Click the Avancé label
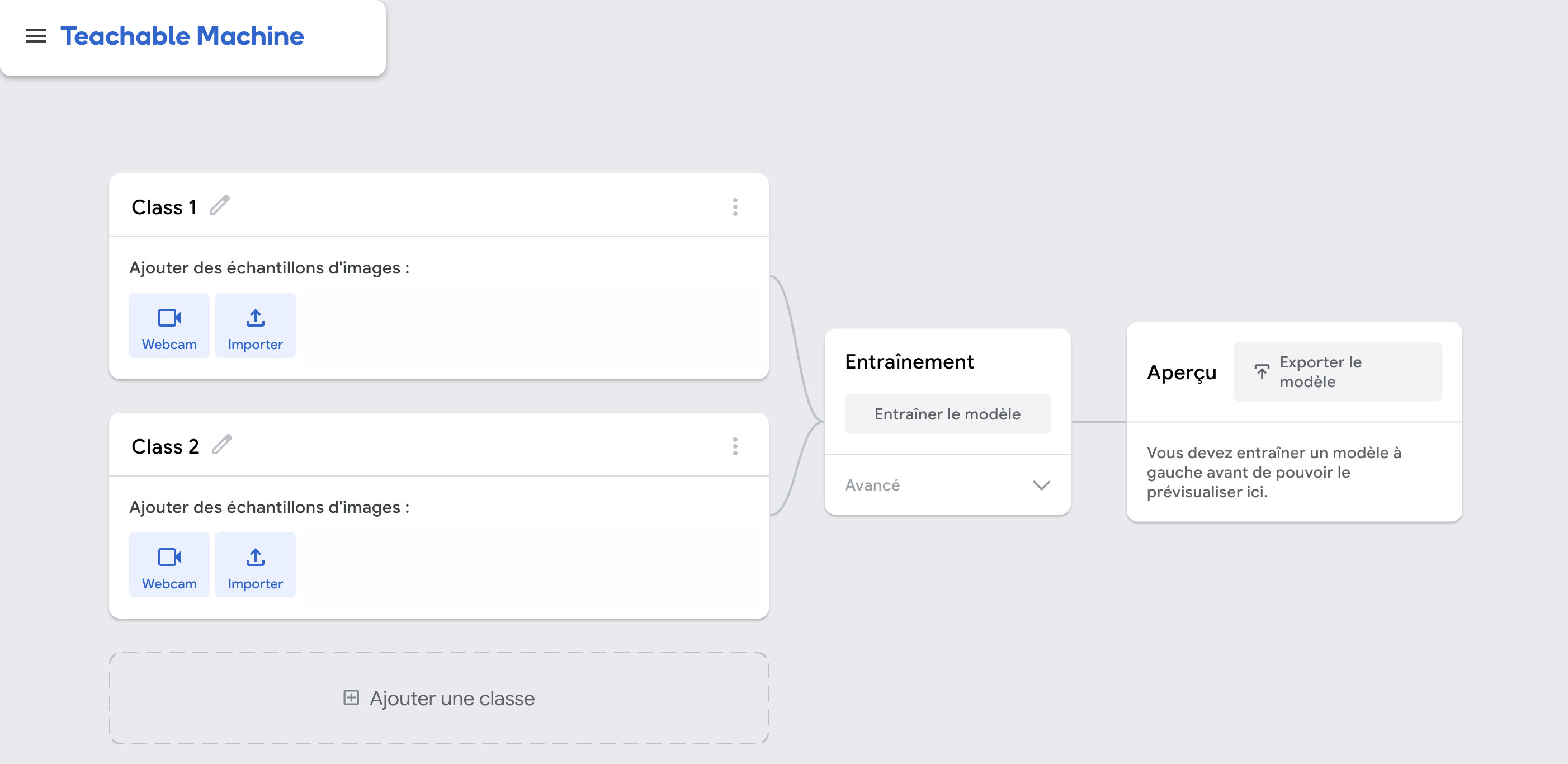The width and height of the screenshot is (1568, 764). click(x=872, y=485)
